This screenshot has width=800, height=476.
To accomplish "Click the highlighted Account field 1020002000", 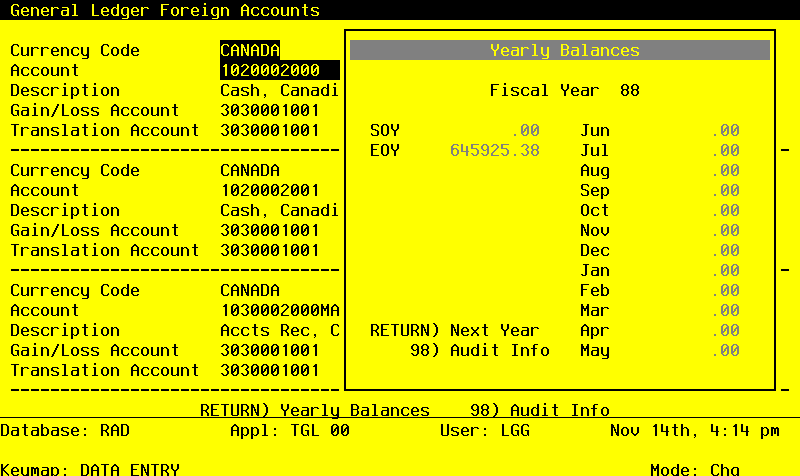I will [280, 70].
